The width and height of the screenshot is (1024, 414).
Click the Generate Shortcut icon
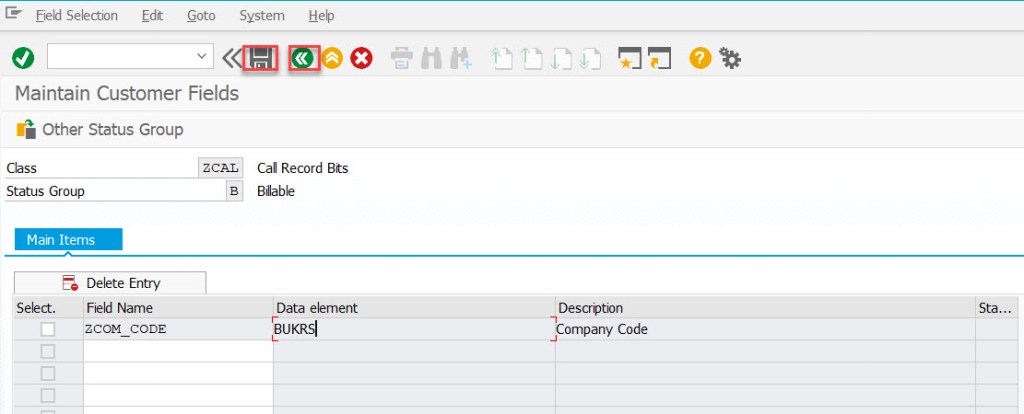(660, 59)
